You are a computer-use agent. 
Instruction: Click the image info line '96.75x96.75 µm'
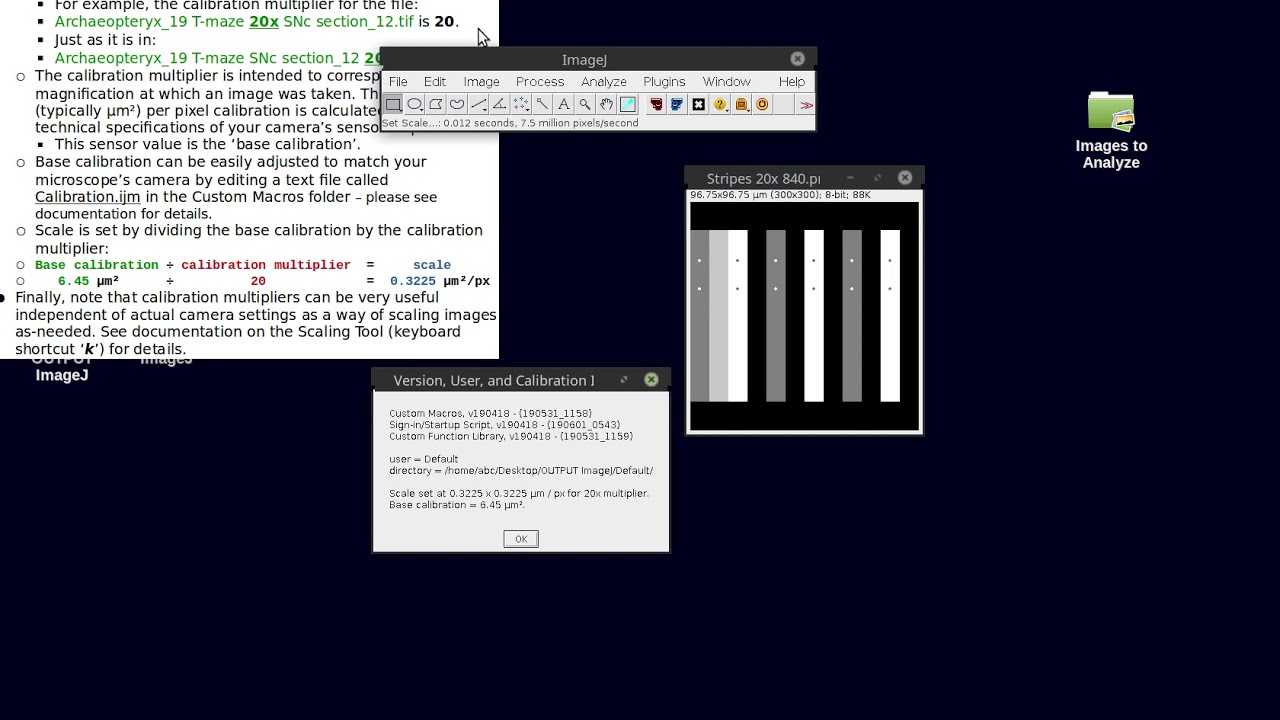(x=780, y=195)
